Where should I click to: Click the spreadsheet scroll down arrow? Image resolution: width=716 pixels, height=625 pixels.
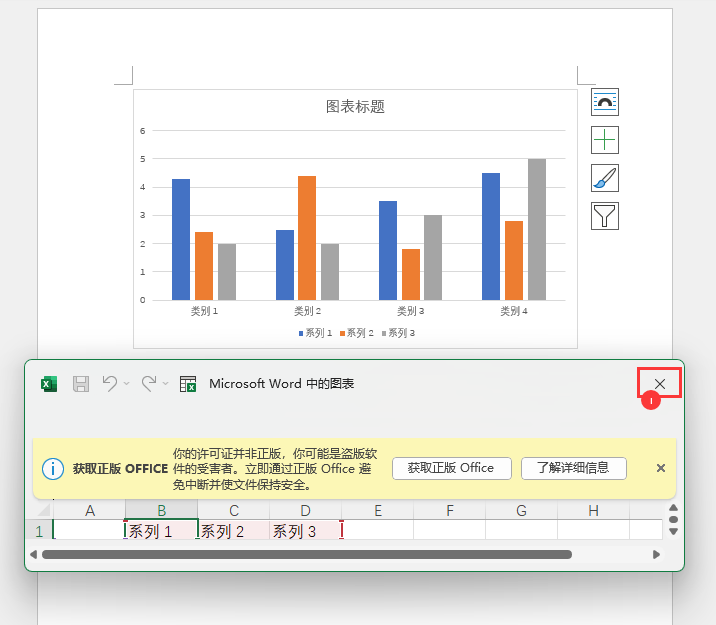click(x=673, y=531)
